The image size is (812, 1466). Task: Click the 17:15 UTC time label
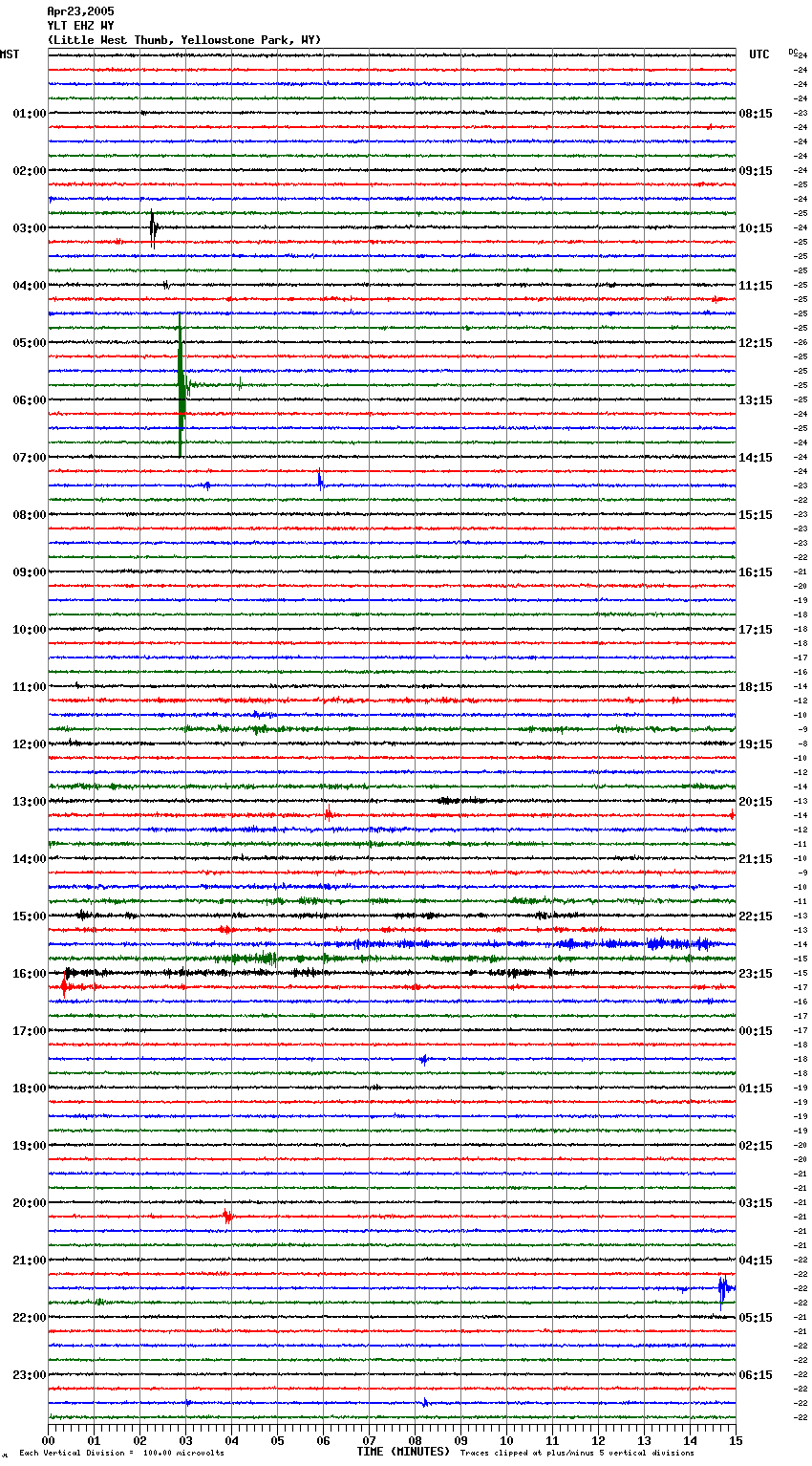click(756, 630)
